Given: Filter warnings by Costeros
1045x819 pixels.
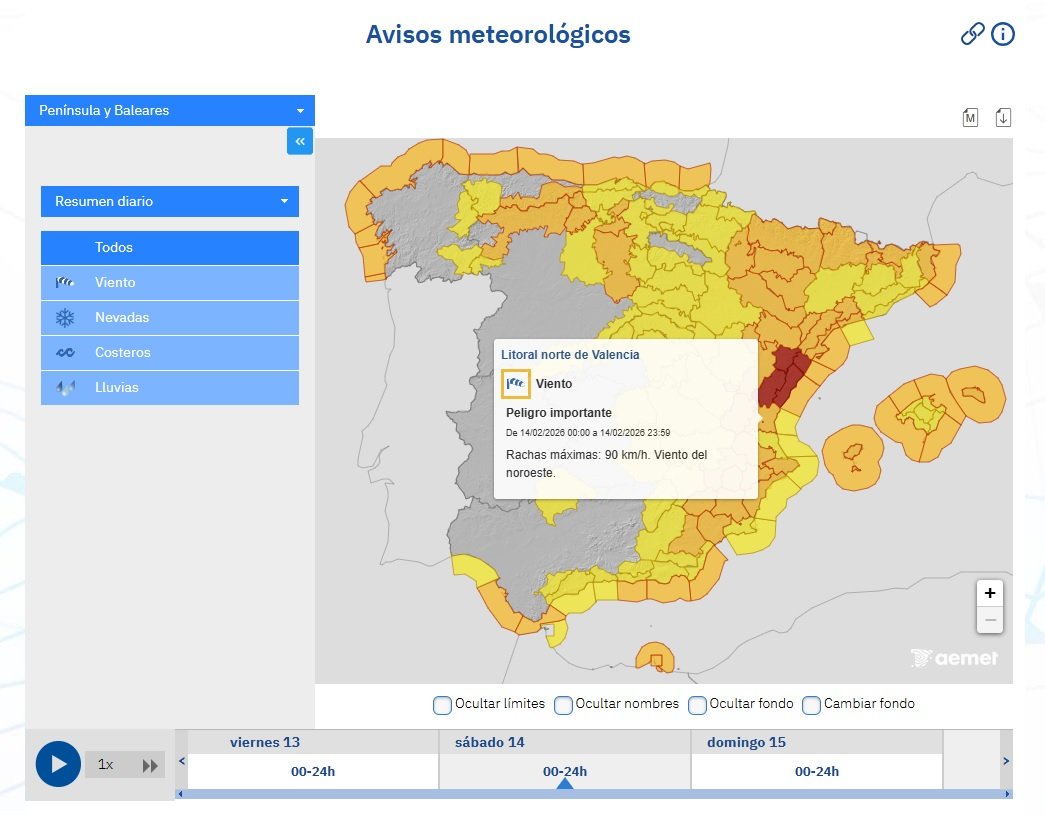Looking at the screenshot, I should click(x=170, y=353).
